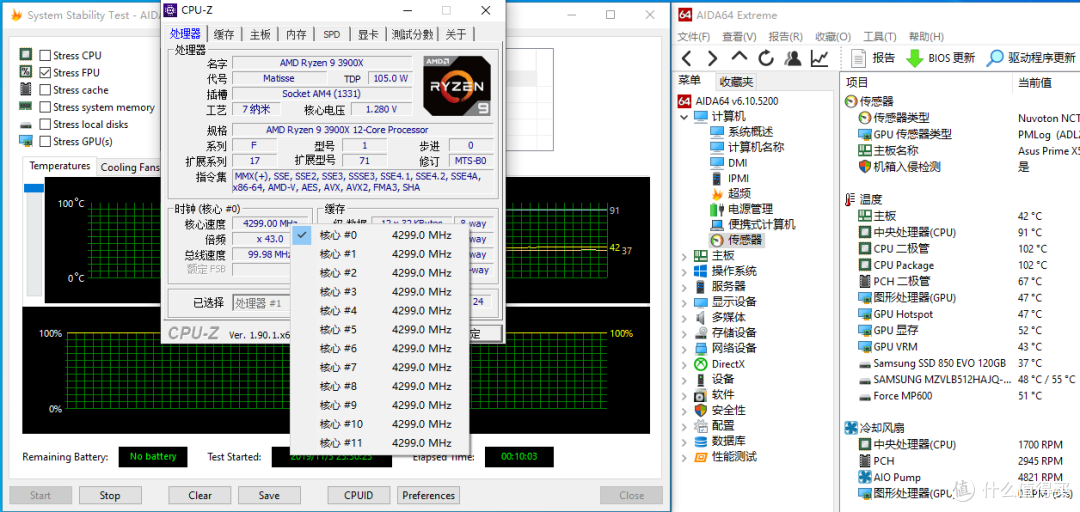Switch to CPU-Z 内存 tab
The height and width of the screenshot is (512, 1080).
[296, 34]
